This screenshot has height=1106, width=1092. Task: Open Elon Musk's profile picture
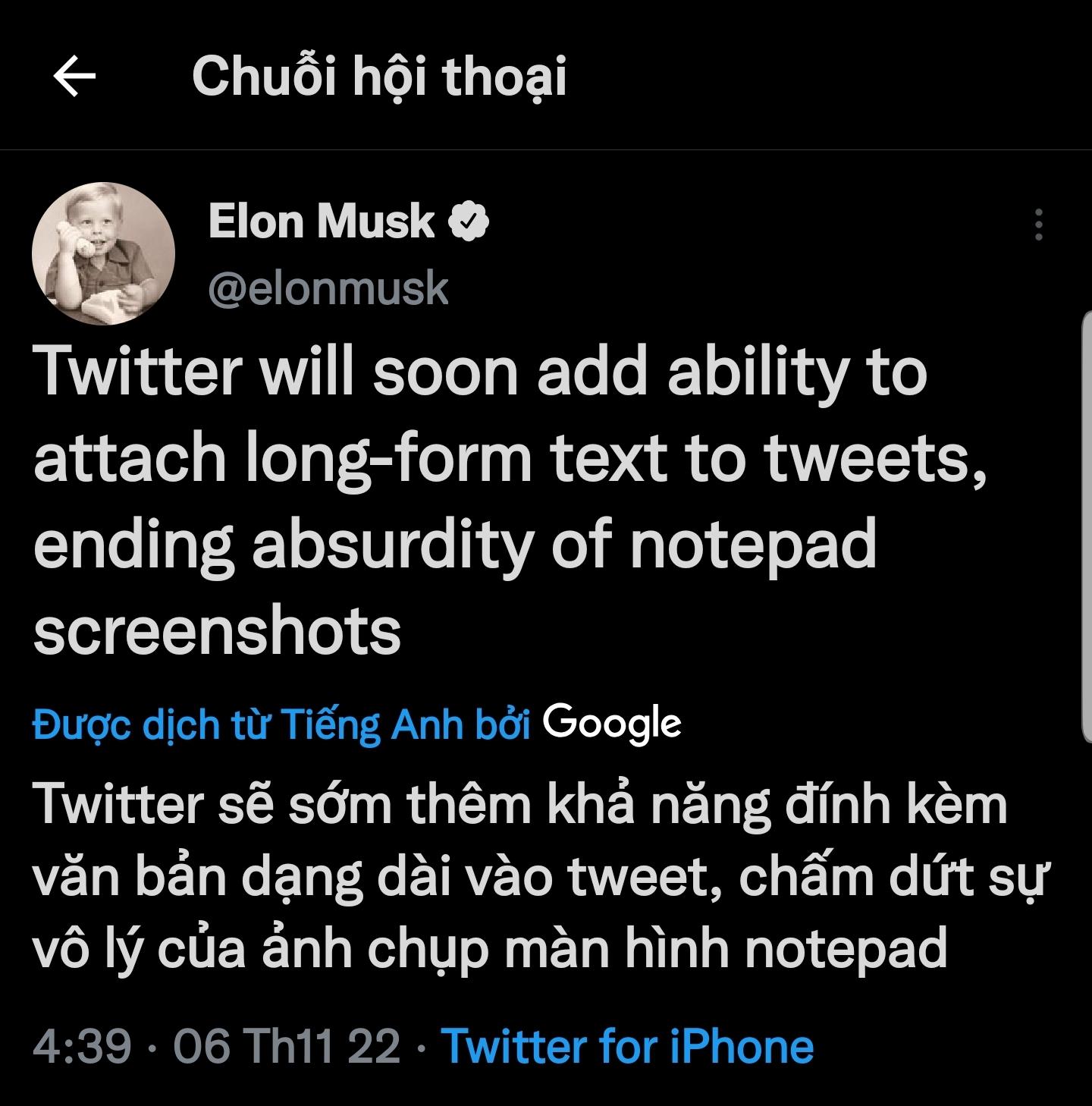click(x=103, y=254)
